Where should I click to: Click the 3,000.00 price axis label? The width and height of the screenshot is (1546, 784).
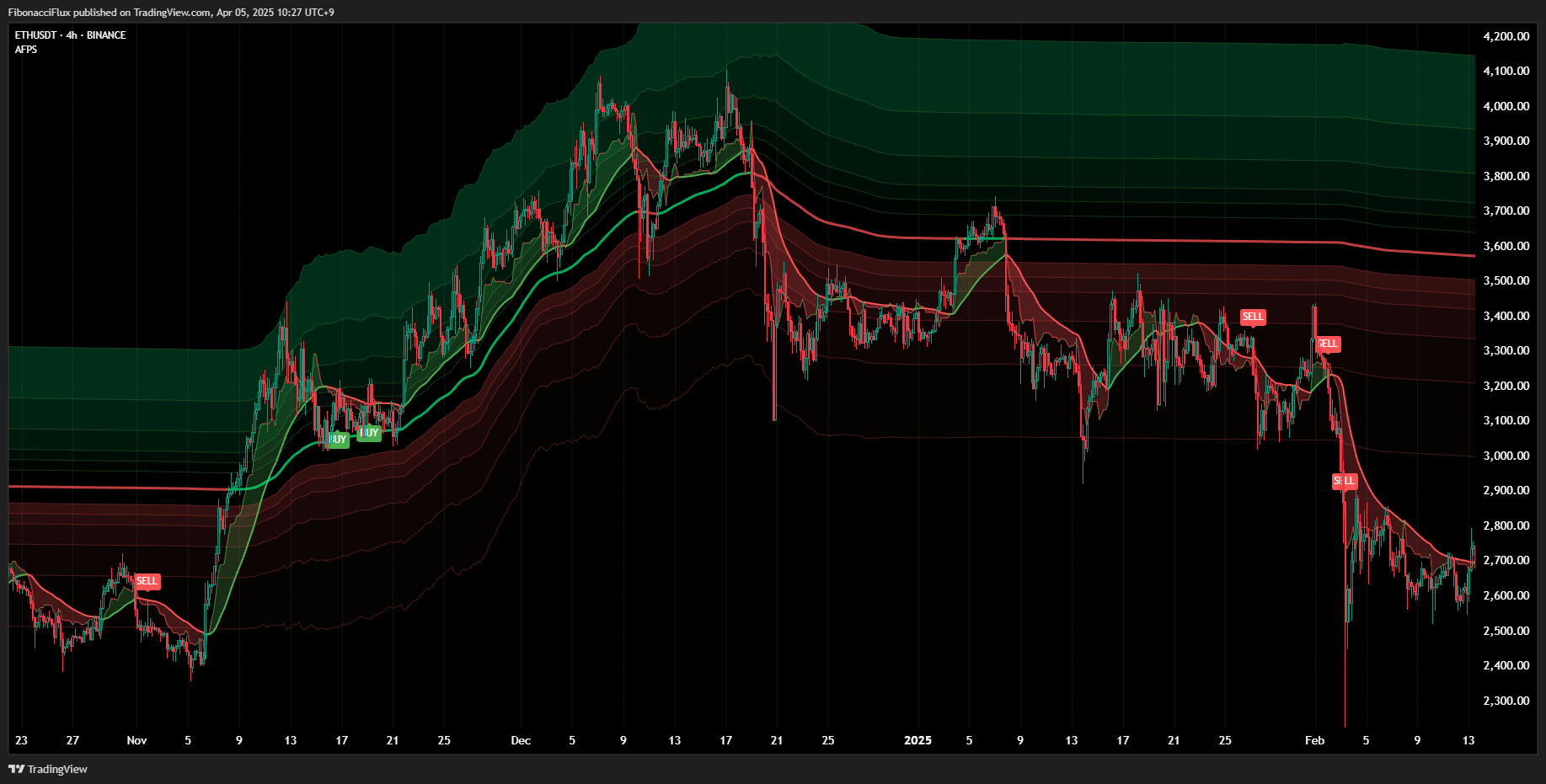coord(1506,456)
